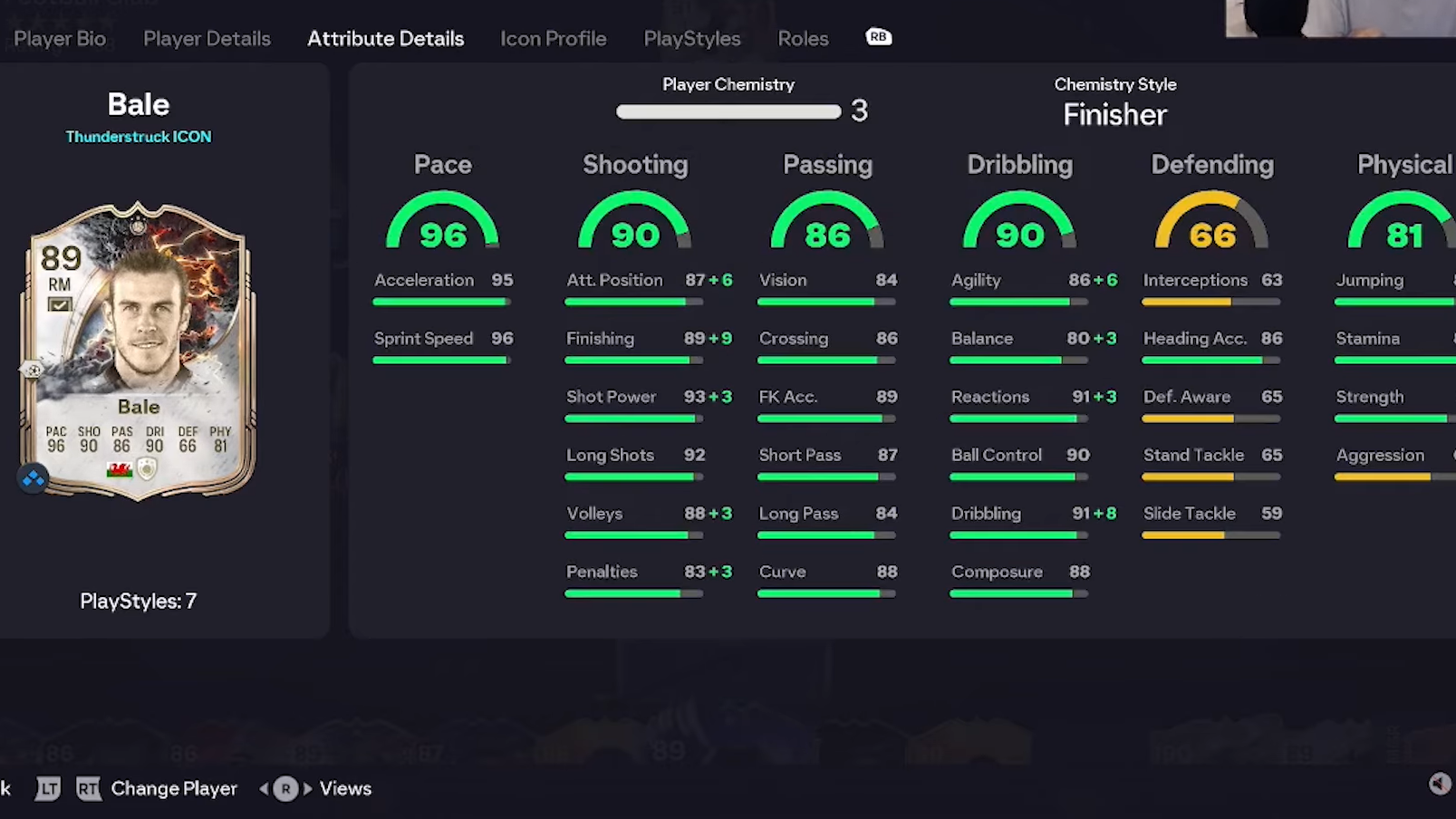Click the left arrow beside the R stick
The height and width of the screenshot is (819, 1456).
point(264,789)
